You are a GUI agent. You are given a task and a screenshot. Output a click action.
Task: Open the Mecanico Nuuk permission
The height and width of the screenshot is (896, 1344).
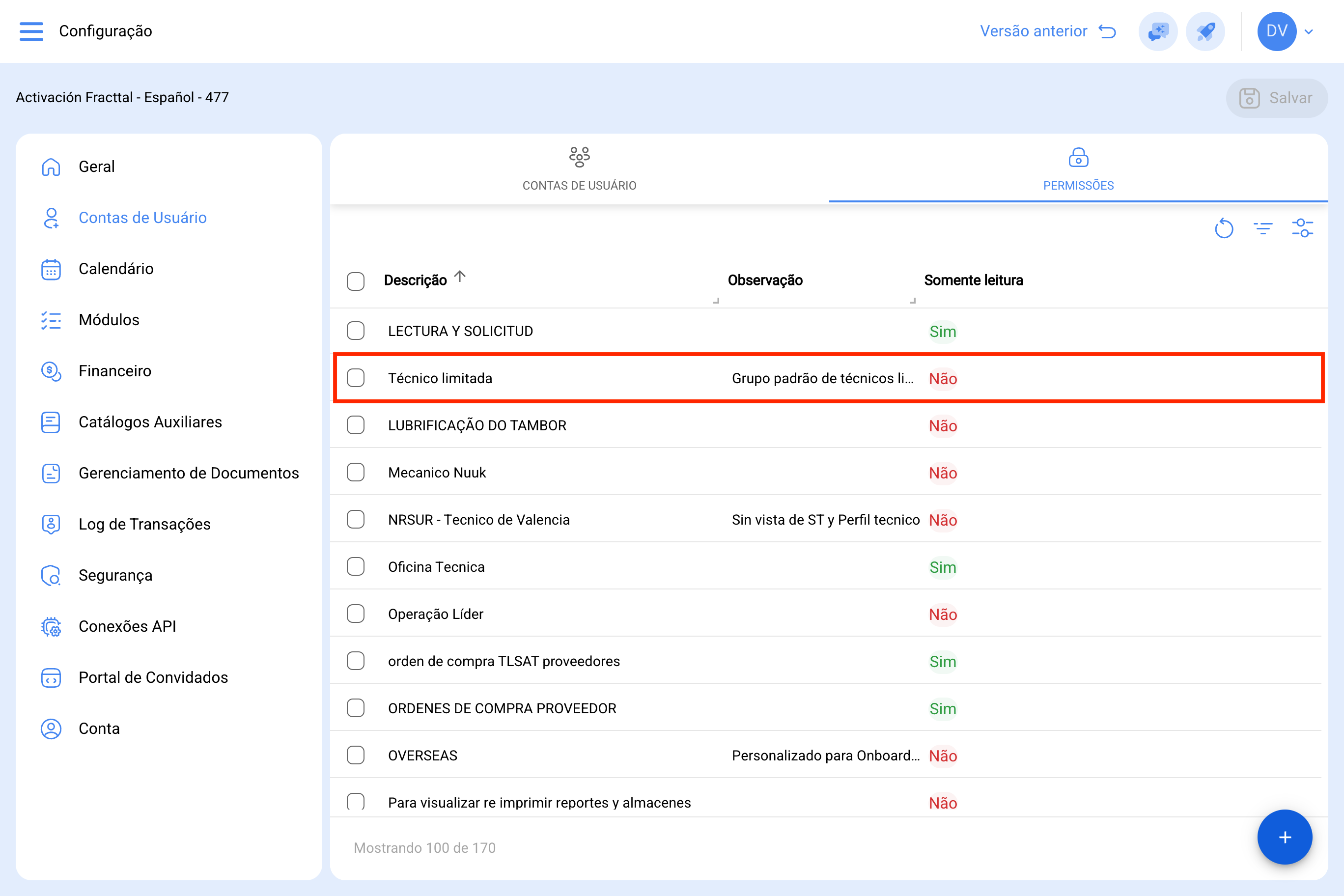point(437,473)
